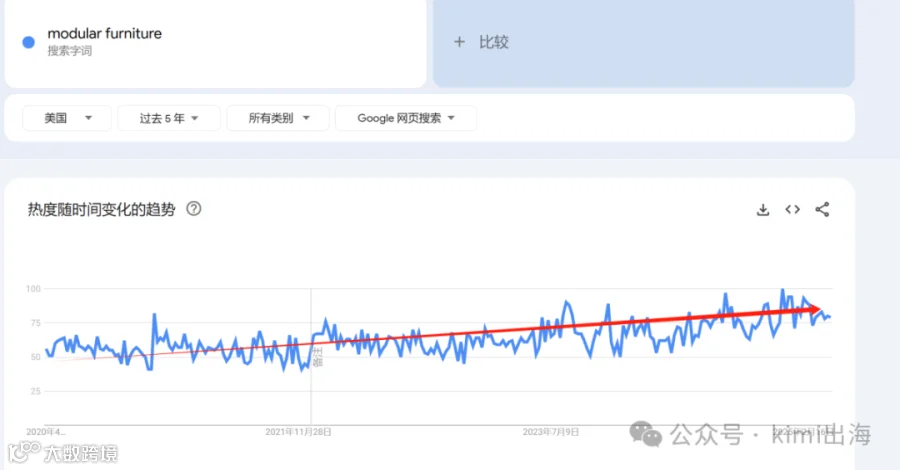The width and height of the screenshot is (900, 470).
Task: Click the 大数跨境 logo at bottom left
Action: tap(63, 453)
